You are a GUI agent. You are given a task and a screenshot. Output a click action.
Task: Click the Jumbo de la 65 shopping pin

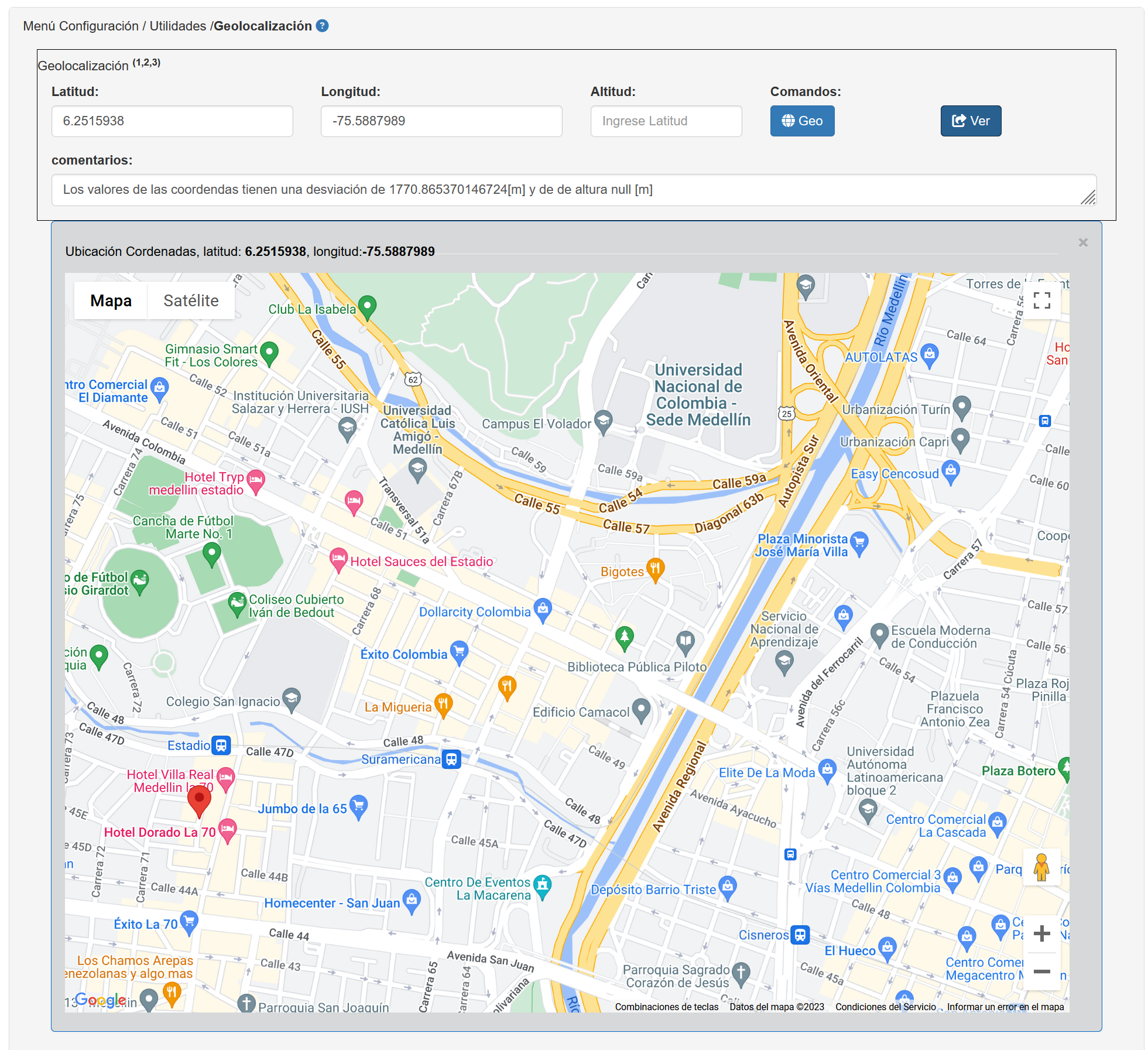coord(358,806)
